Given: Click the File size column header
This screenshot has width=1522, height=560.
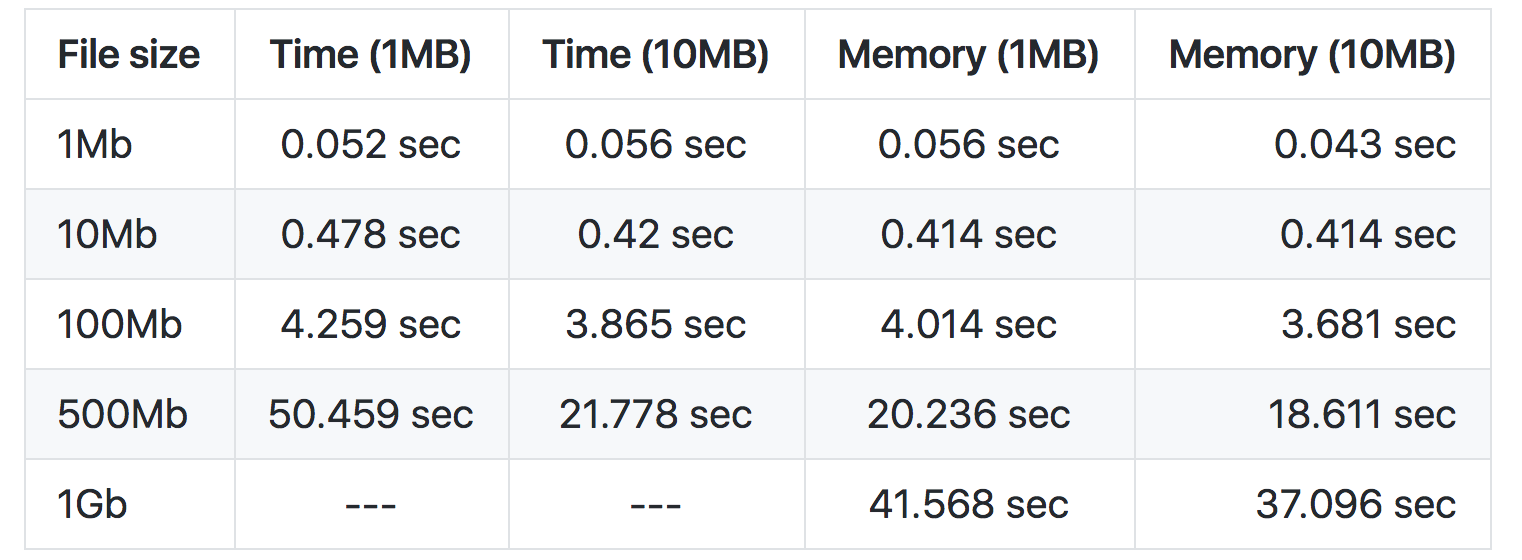Looking at the screenshot, I should pyautogui.click(x=129, y=55).
